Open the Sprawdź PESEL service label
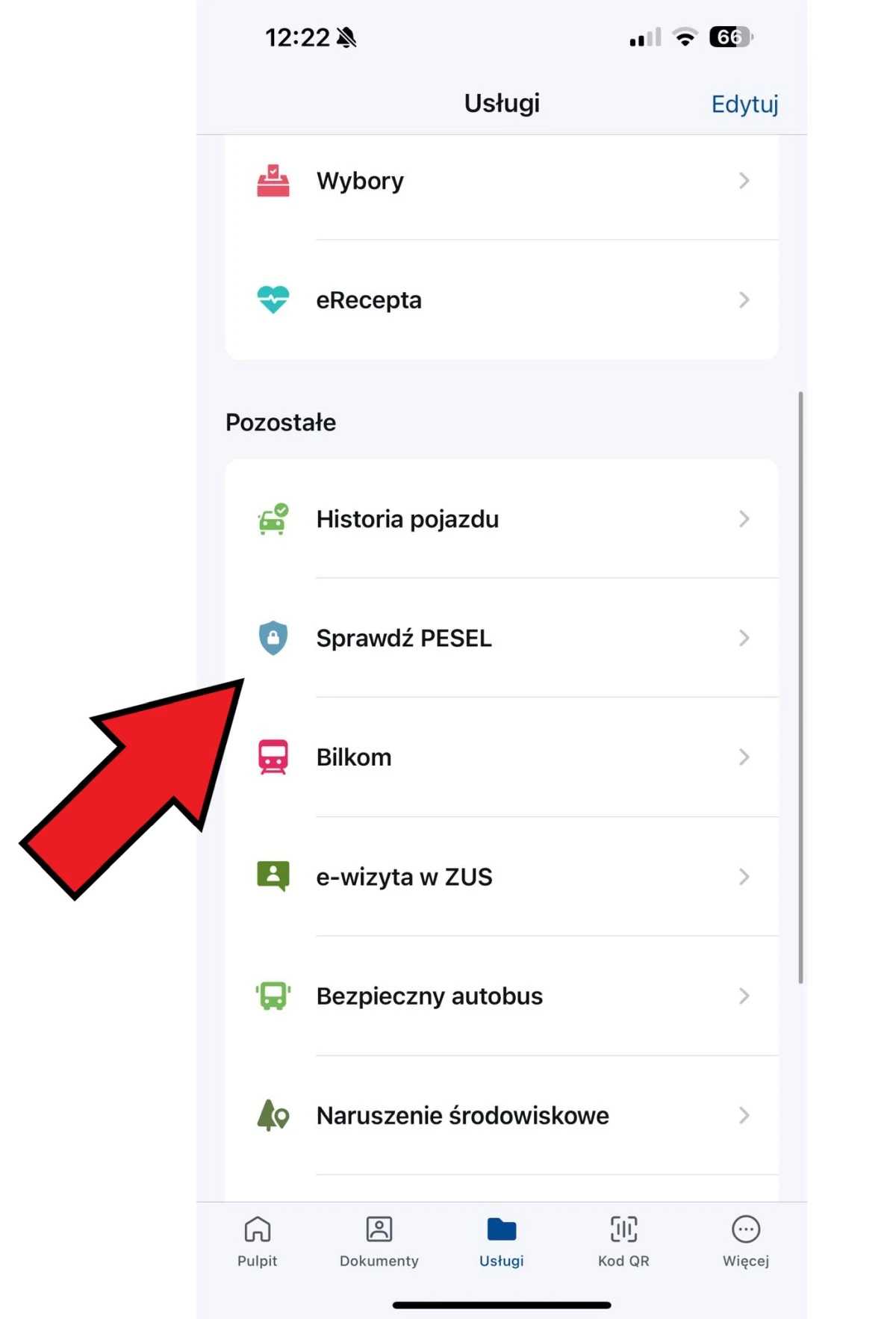Viewport: 896px width, 1319px height. pos(404,638)
